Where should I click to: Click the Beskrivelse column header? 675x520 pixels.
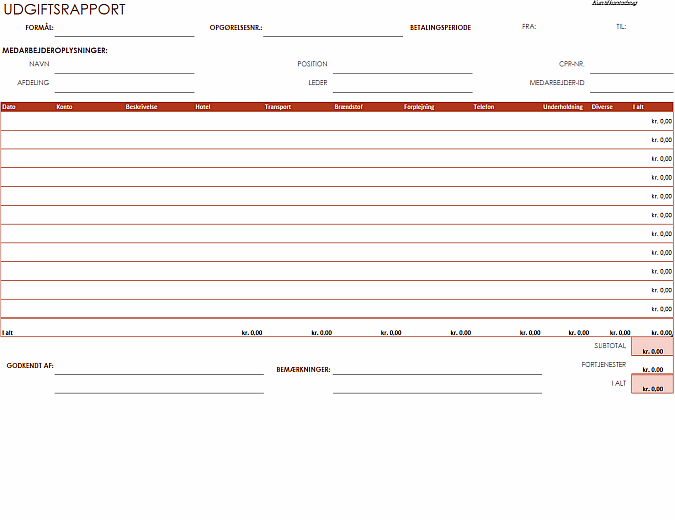click(x=141, y=106)
